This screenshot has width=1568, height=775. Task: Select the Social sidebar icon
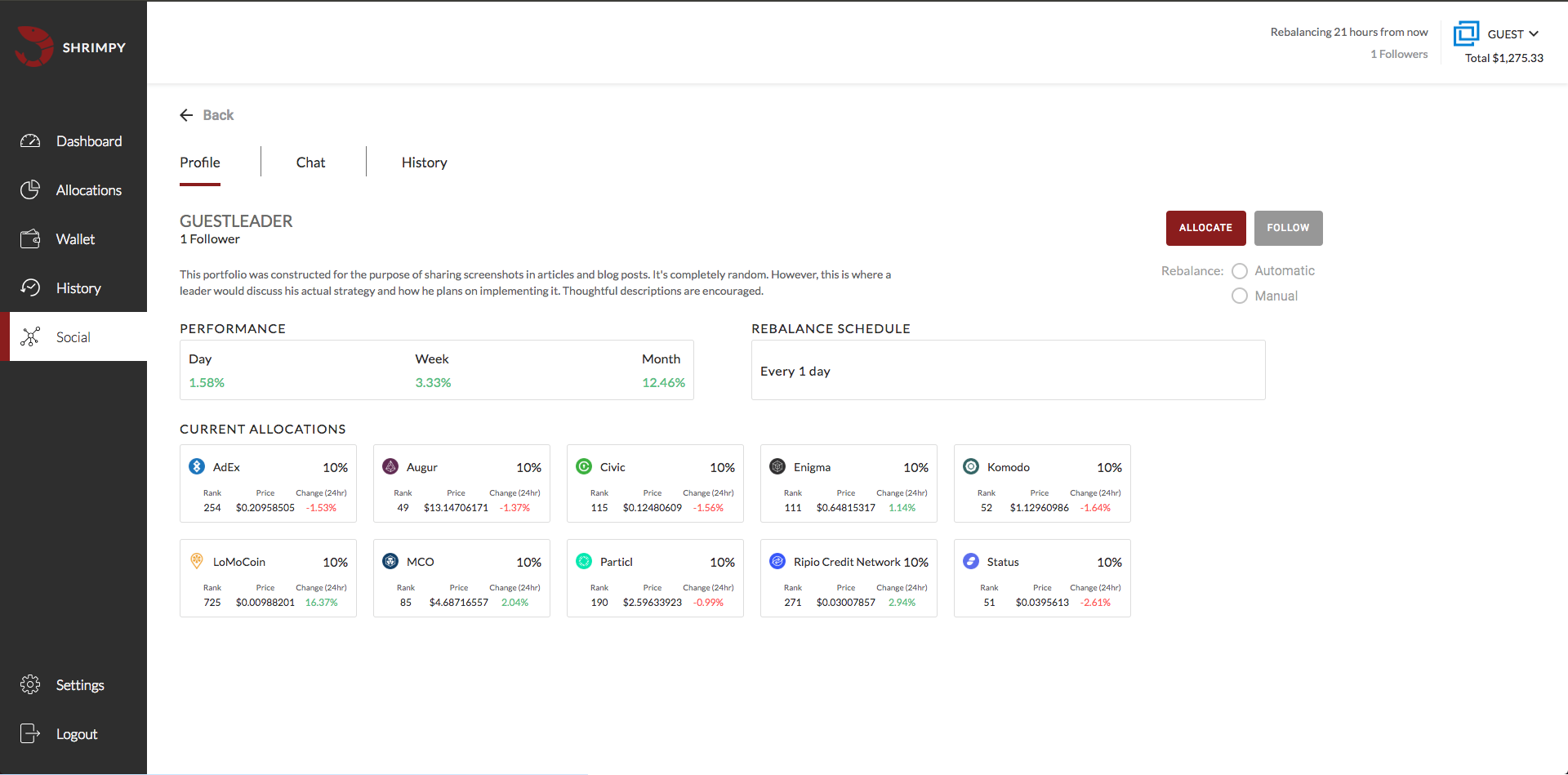[30, 336]
